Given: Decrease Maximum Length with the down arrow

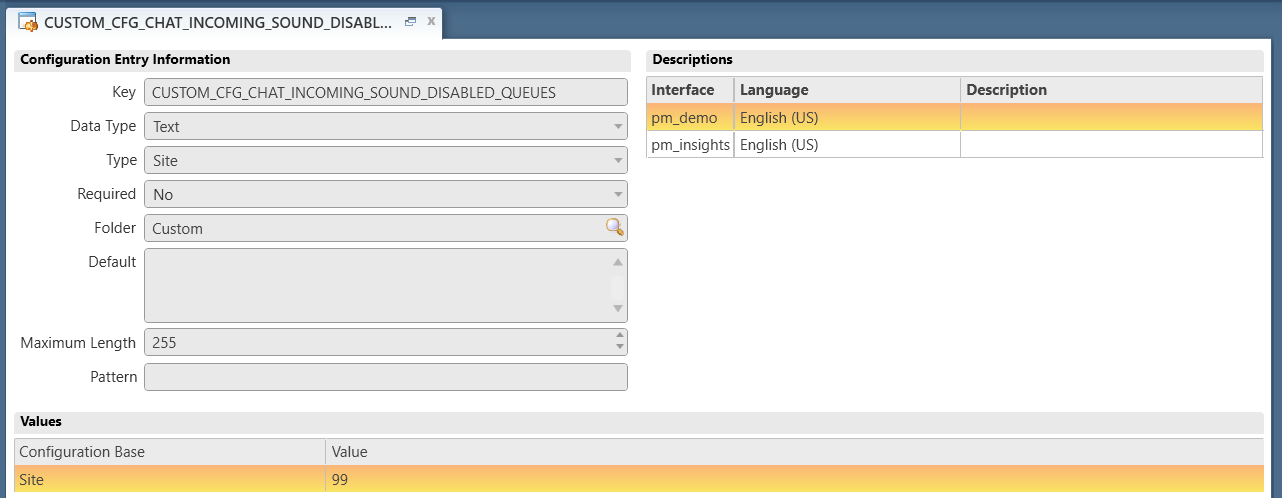Looking at the screenshot, I should (x=620, y=348).
